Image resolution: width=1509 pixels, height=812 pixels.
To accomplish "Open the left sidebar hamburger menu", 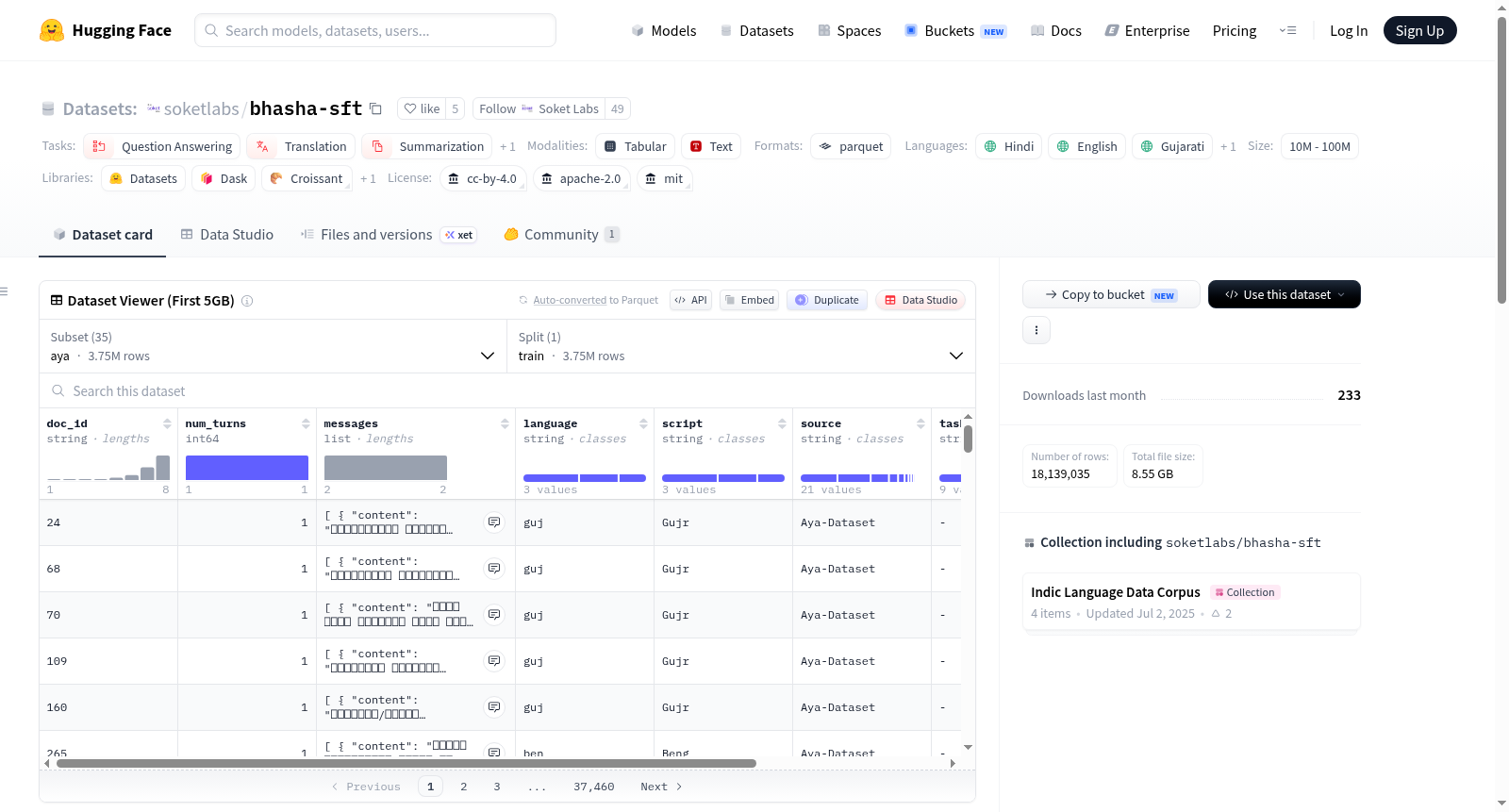I will pyautogui.click(x=4, y=291).
